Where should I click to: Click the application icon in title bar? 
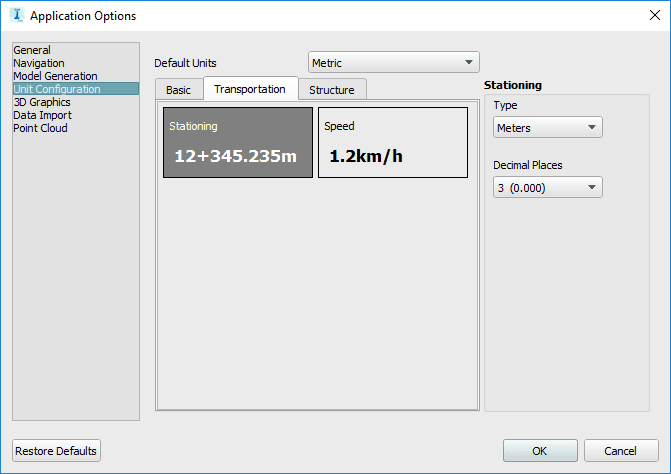click(16, 16)
